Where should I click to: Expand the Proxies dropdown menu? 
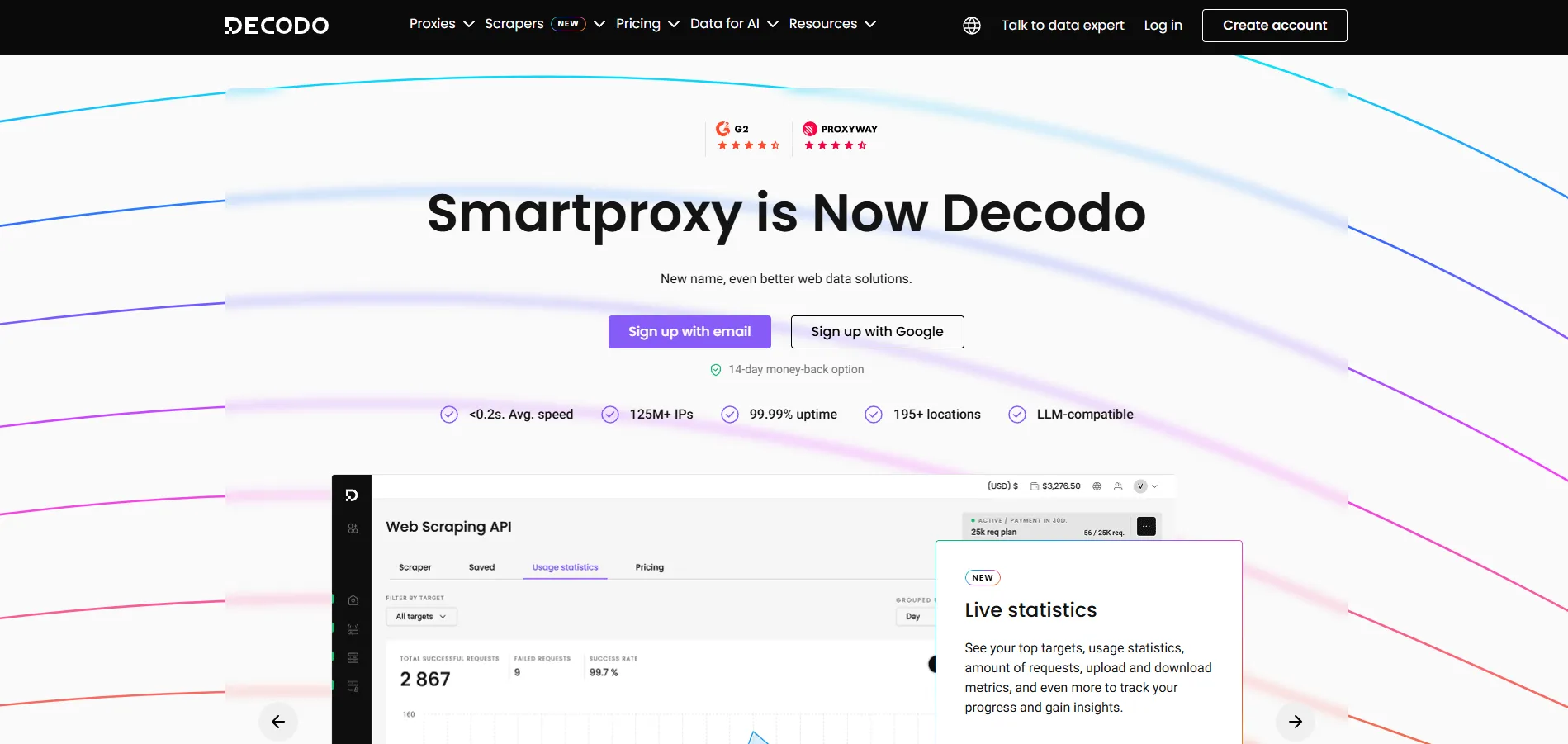click(x=442, y=24)
